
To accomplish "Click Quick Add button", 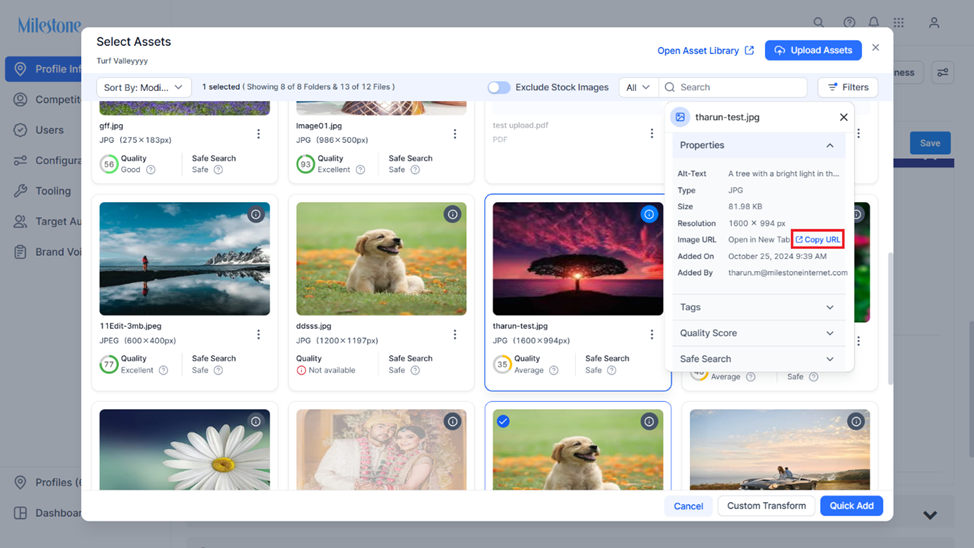I will pyautogui.click(x=852, y=506).
